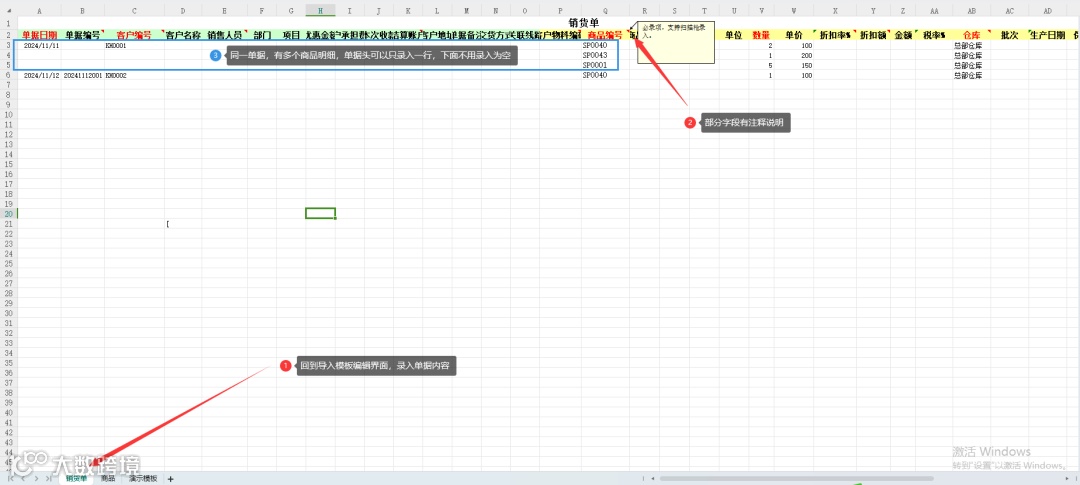
Task: Go to previous sheet navigation arrow
Action: pos(23,478)
